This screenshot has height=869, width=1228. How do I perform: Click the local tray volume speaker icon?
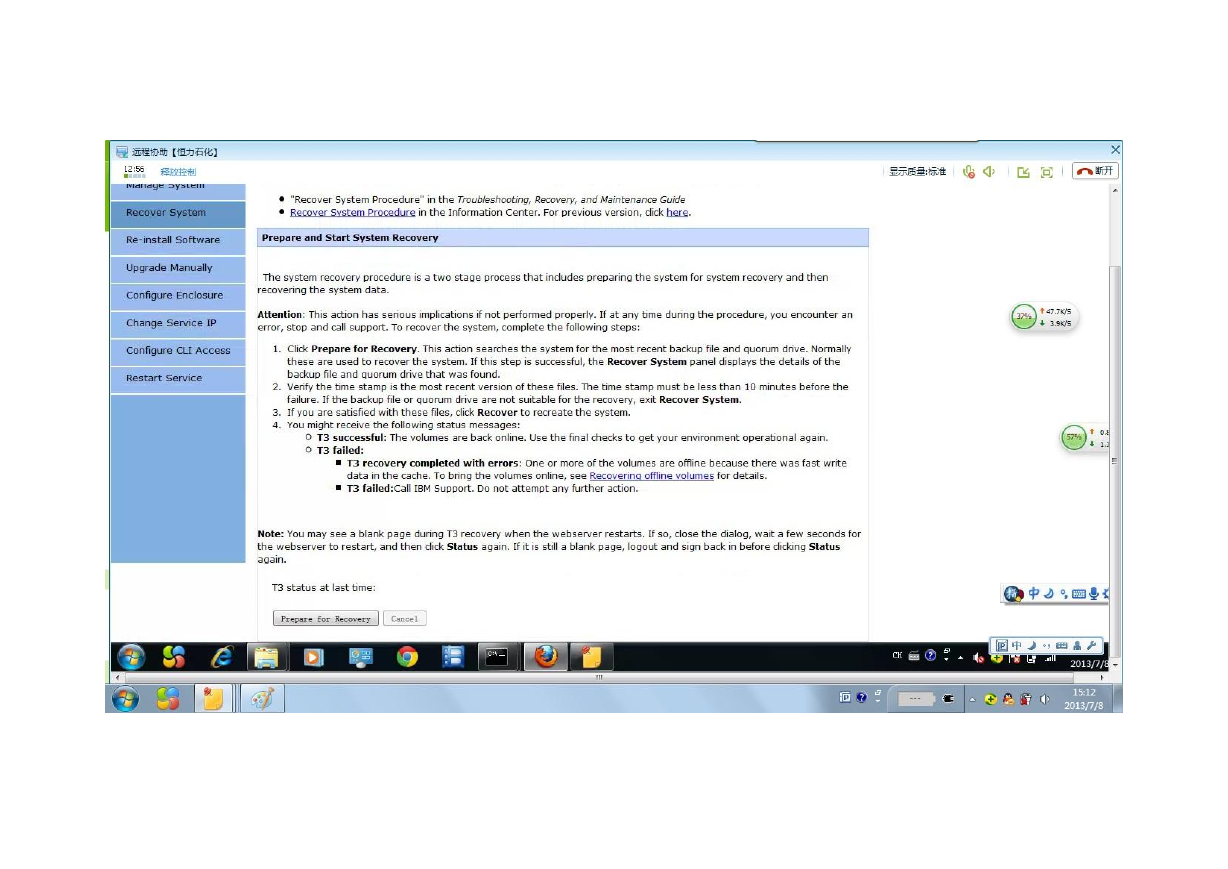(1046, 699)
